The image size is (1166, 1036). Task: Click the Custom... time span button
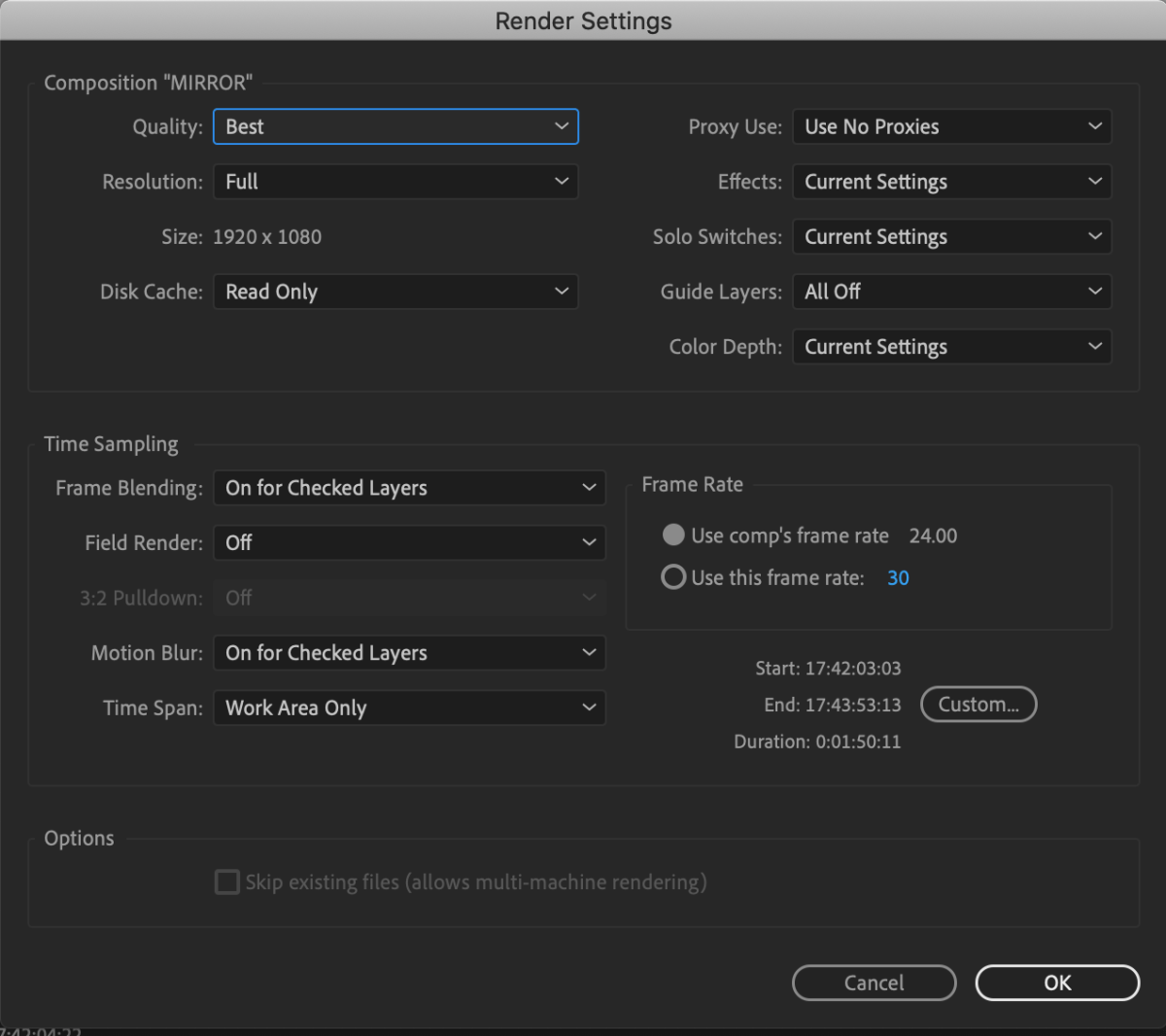pos(978,705)
